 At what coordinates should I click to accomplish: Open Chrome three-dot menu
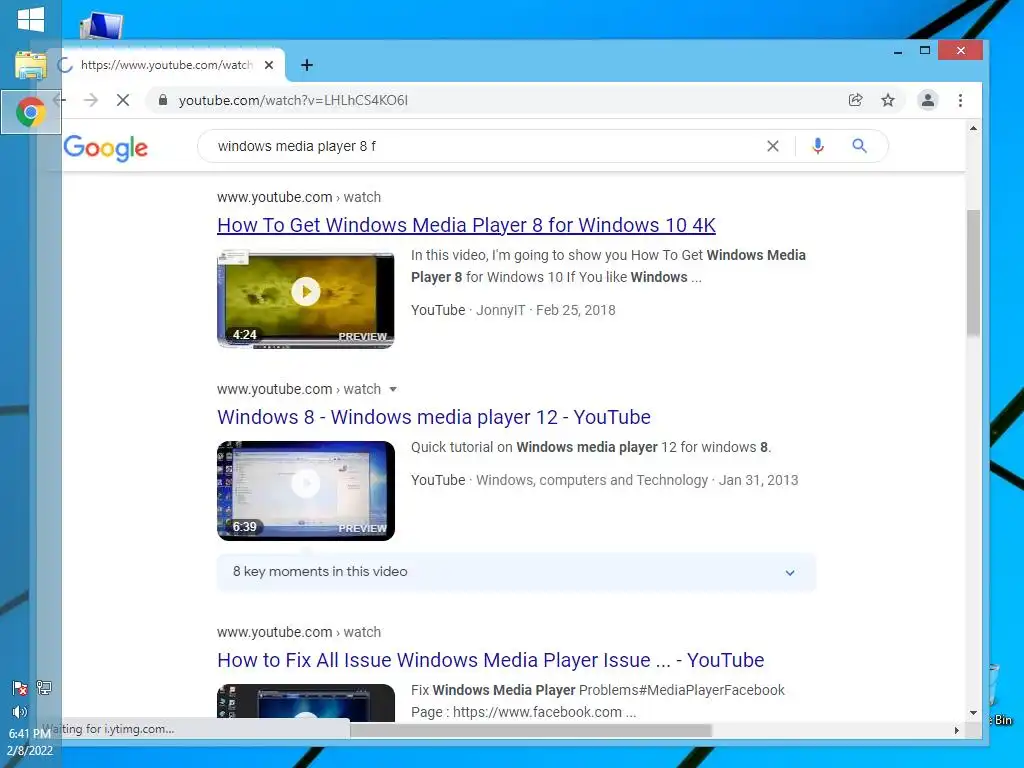click(x=960, y=100)
